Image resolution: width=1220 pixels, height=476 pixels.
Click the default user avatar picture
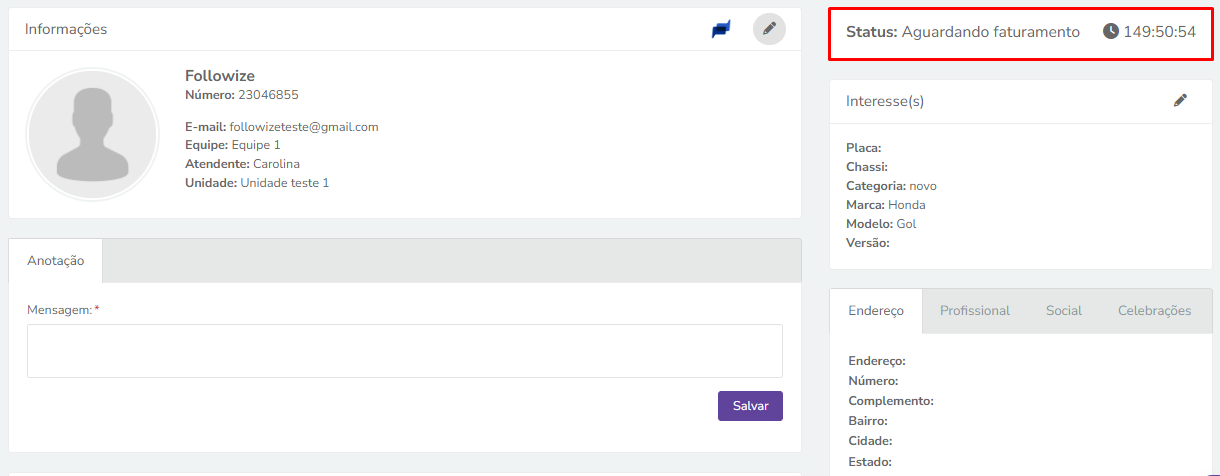[x=93, y=134]
